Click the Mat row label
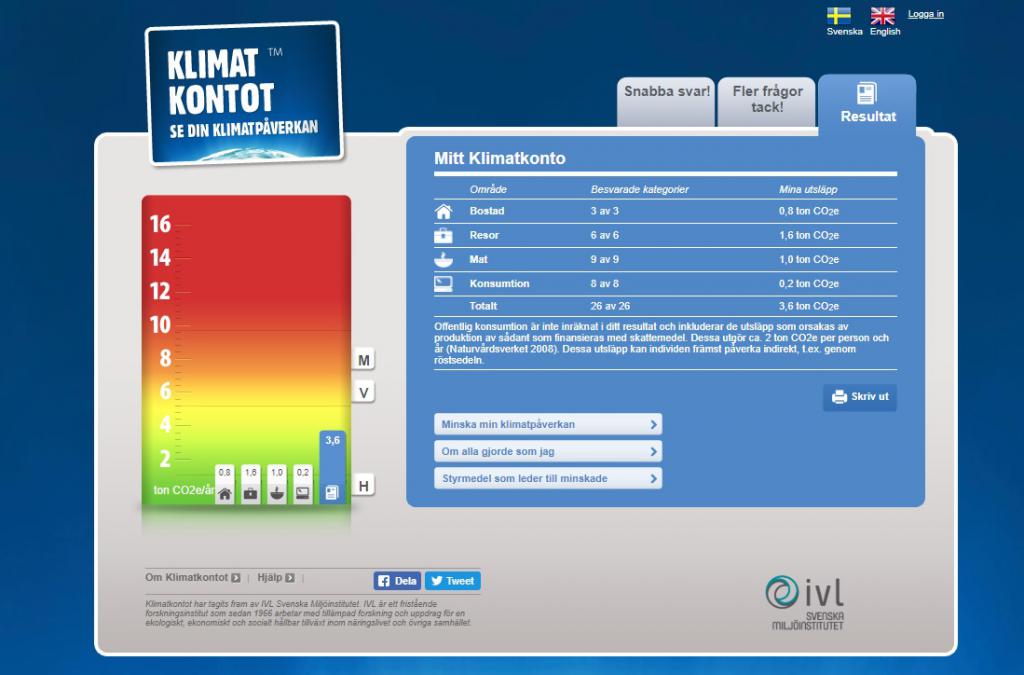1024x675 pixels. [x=479, y=259]
